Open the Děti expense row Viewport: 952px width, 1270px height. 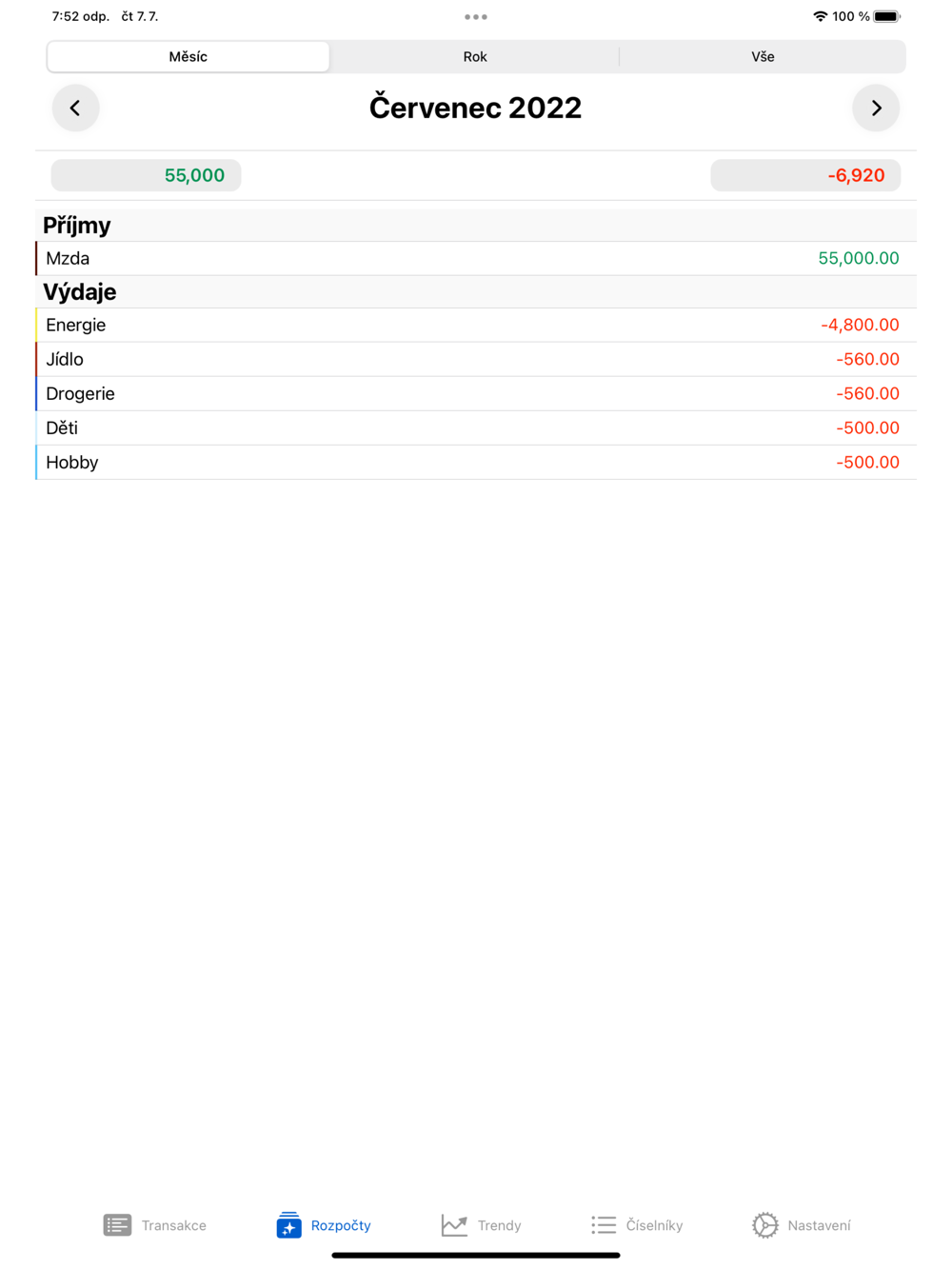pyautogui.click(x=476, y=427)
